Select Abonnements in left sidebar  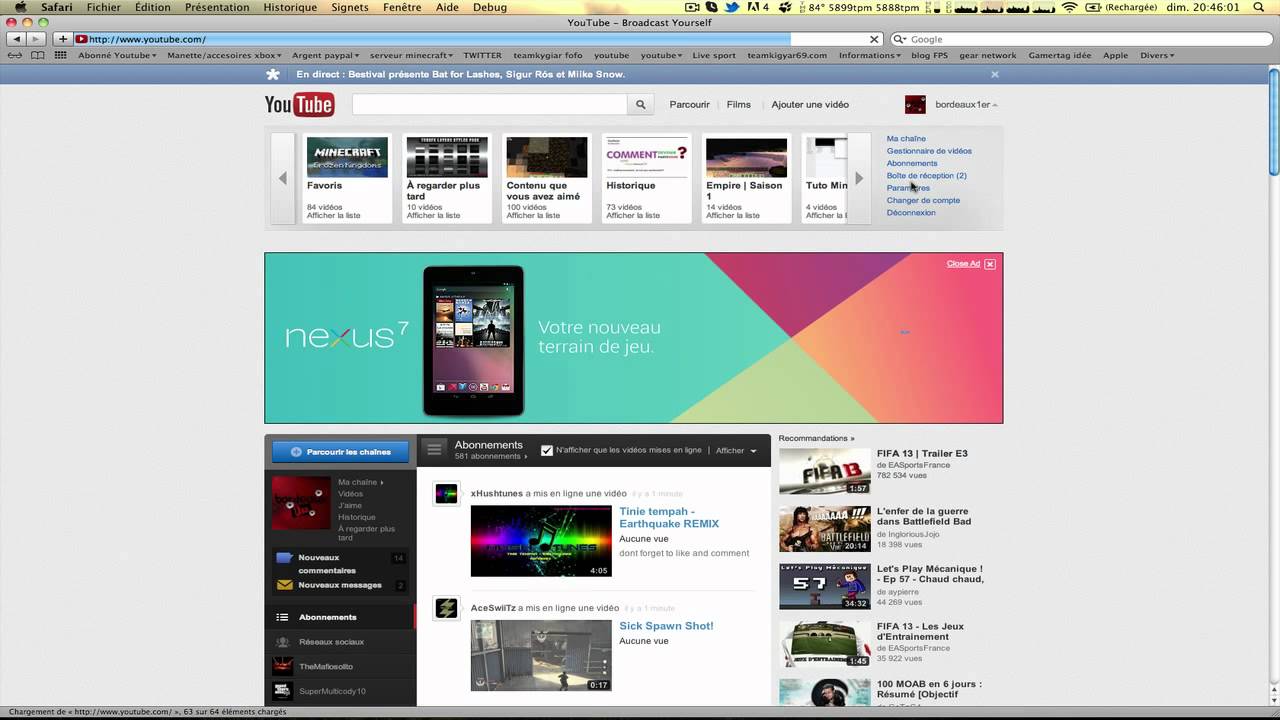click(x=340, y=617)
